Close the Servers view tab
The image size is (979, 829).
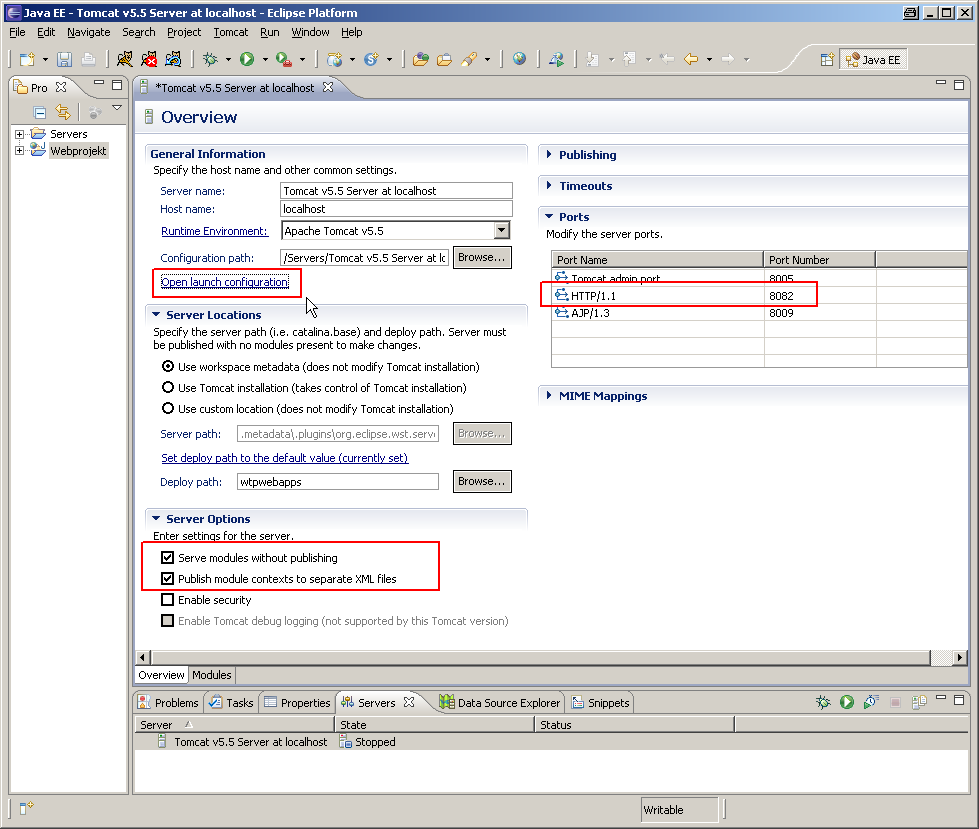(409, 702)
